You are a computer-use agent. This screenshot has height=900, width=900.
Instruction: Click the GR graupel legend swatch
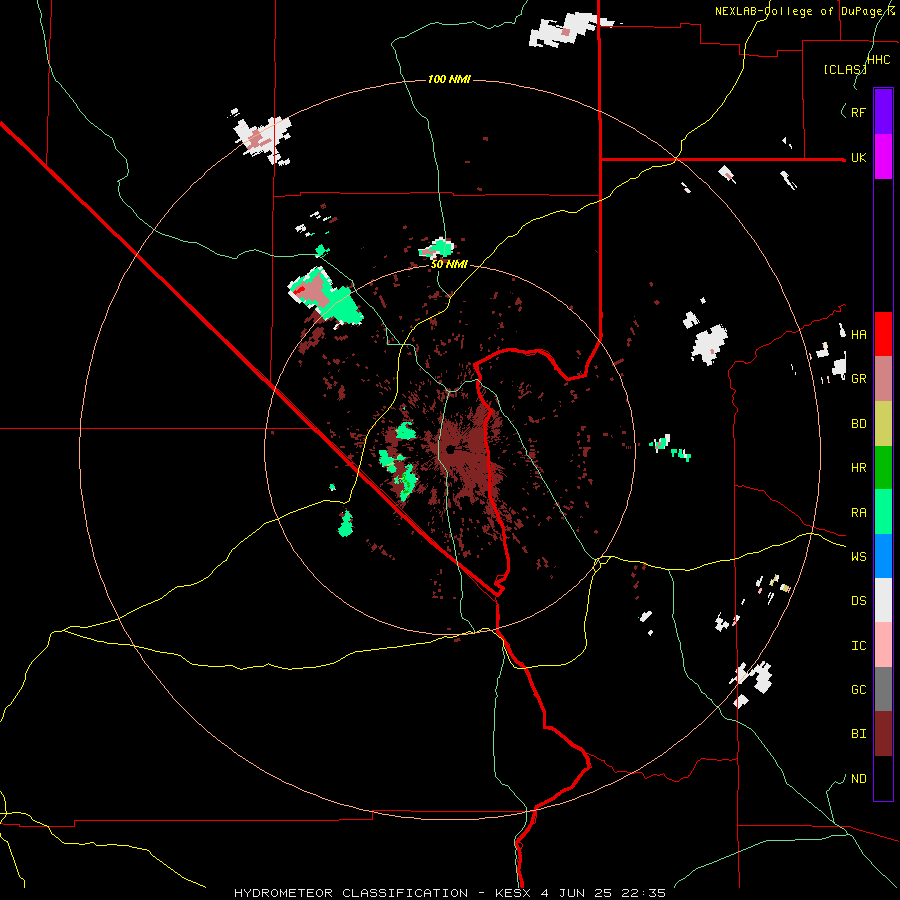coord(883,378)
